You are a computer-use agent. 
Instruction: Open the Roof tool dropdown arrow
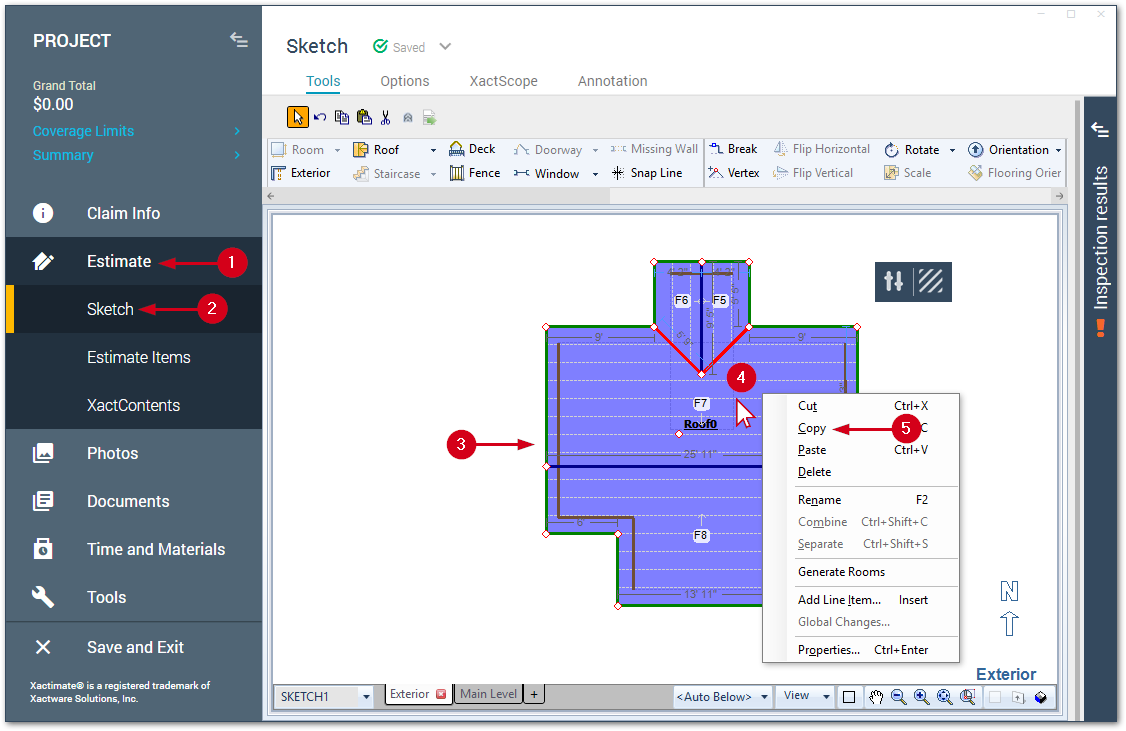(433, 150)
